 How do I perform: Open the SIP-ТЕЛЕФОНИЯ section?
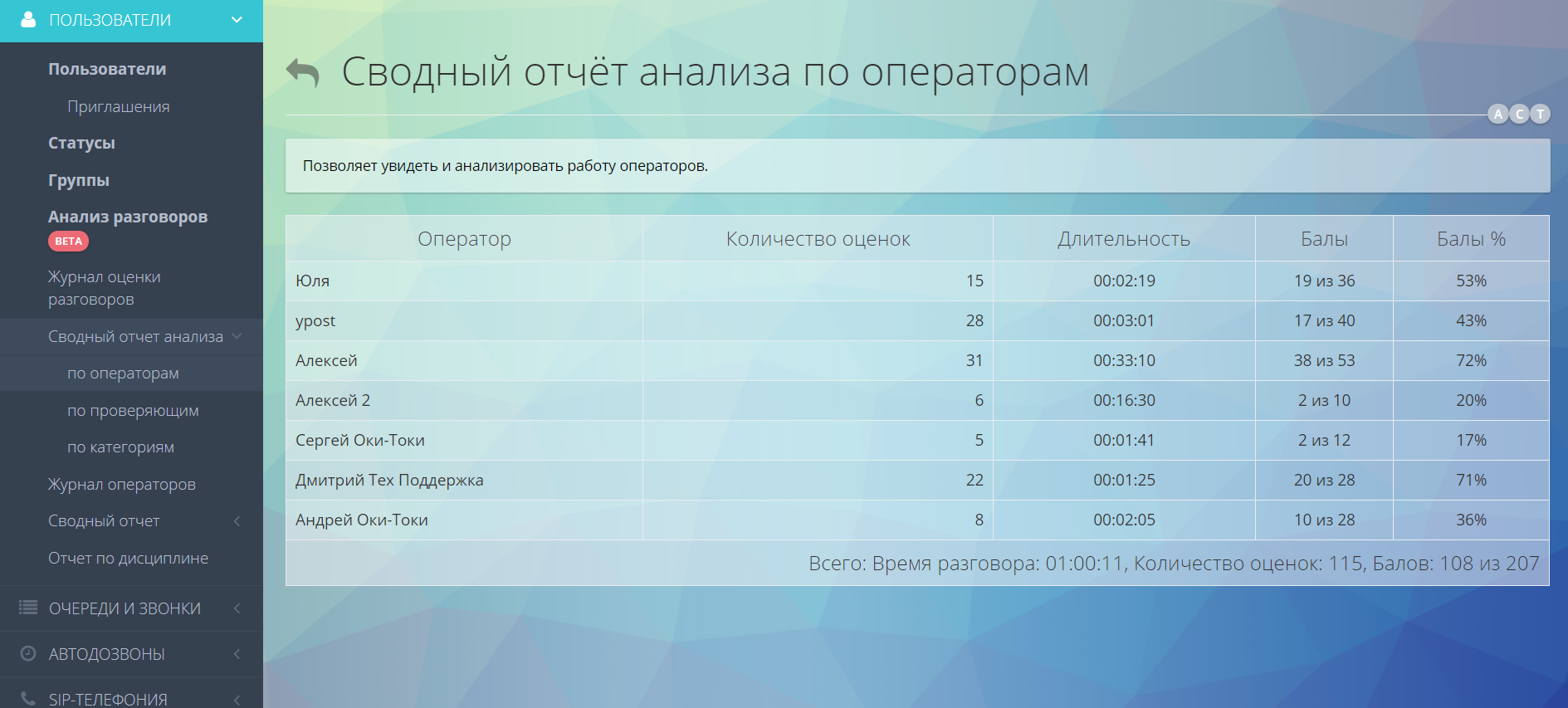click(108, 700)
